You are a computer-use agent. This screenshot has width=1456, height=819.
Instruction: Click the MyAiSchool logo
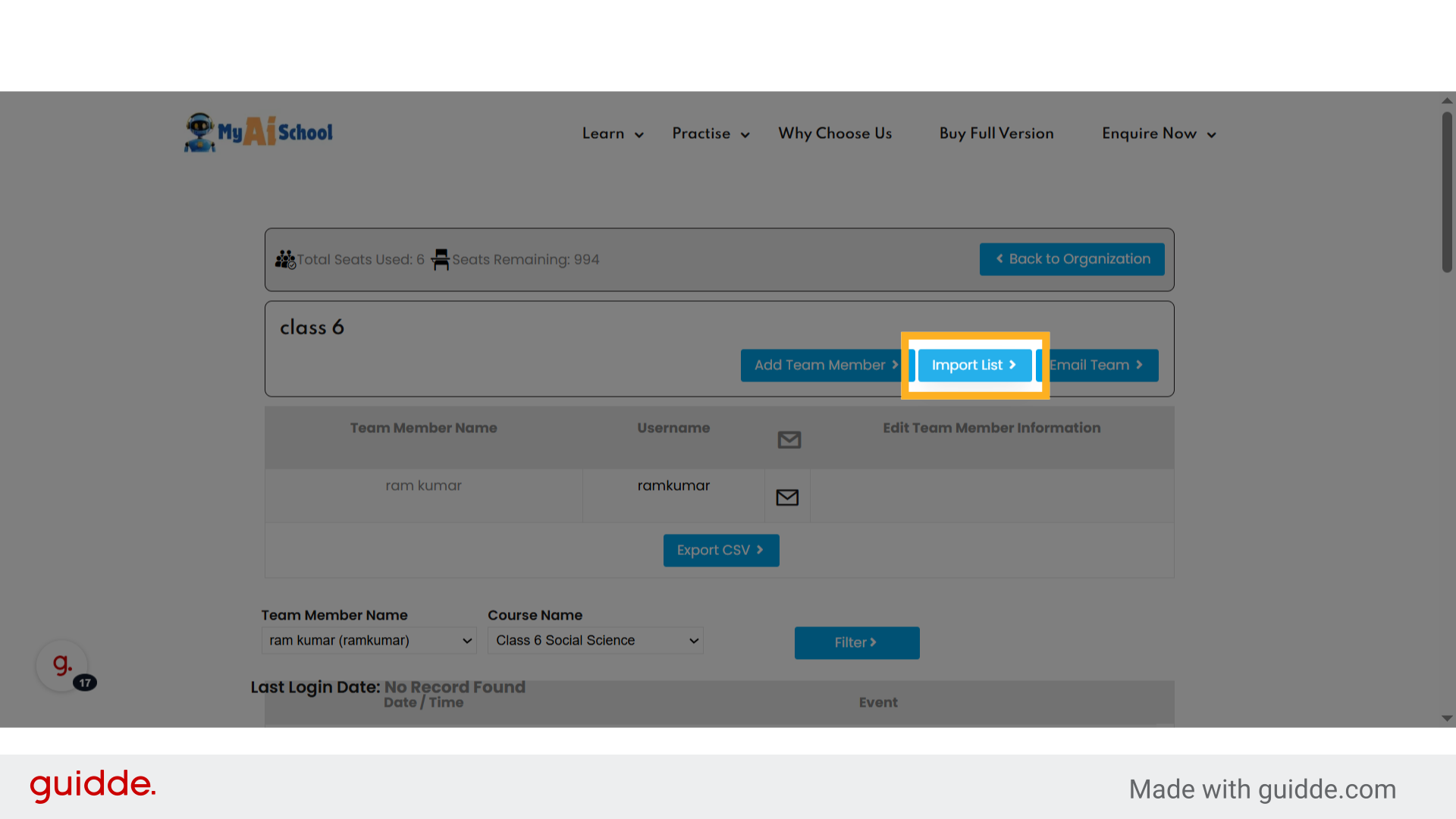pos(258,132)
